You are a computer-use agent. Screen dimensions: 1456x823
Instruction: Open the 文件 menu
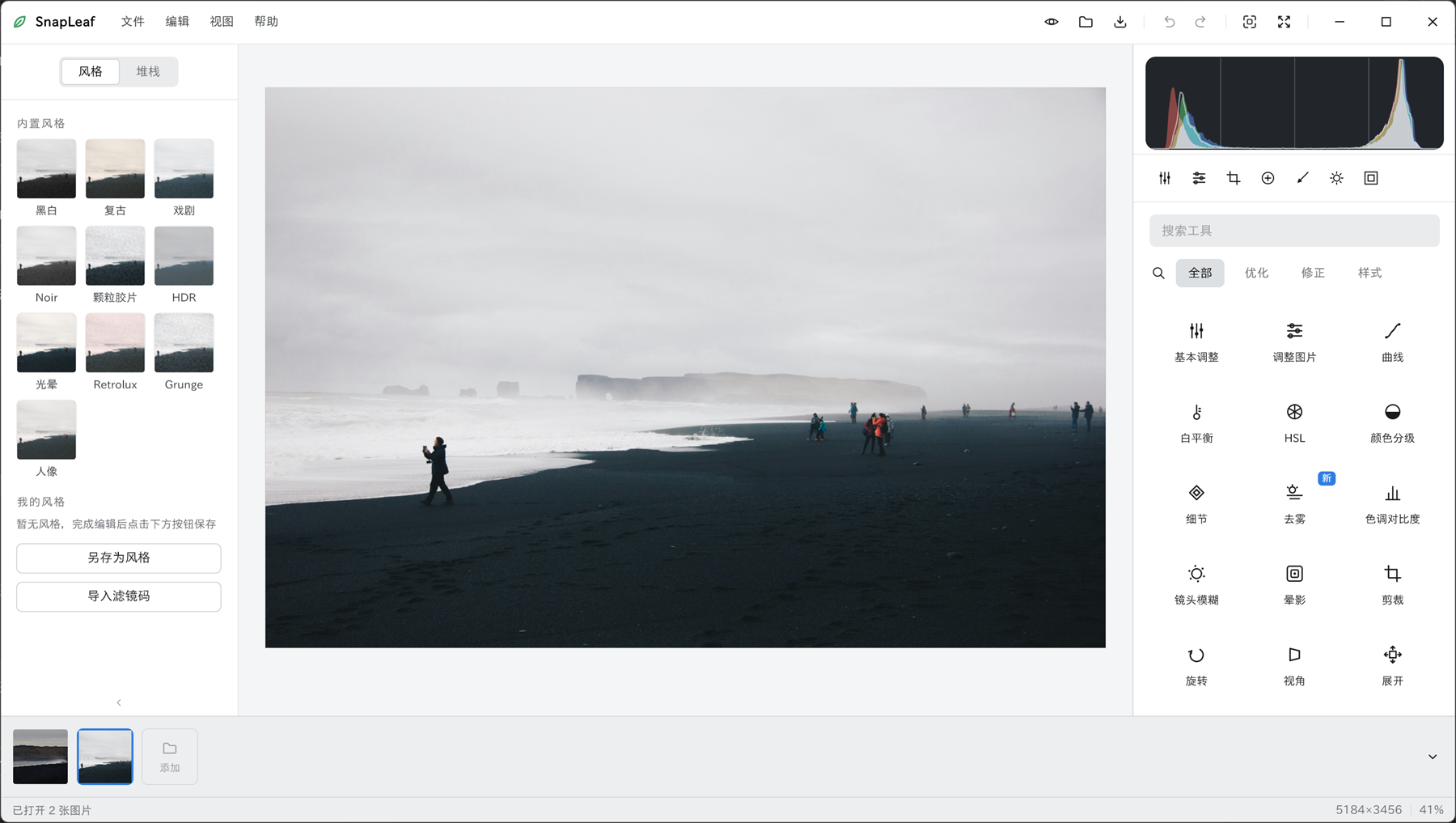click(x=133, y=22)
